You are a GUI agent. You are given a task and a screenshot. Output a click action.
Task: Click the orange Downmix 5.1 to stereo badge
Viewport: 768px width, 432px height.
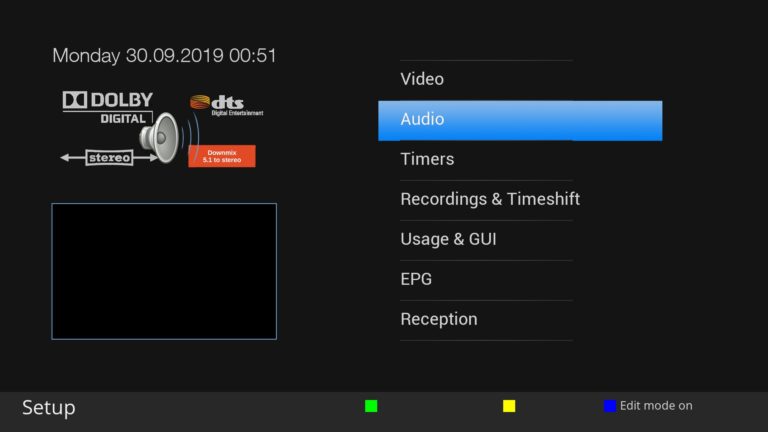pyautogui.click(x=222, y=156)
